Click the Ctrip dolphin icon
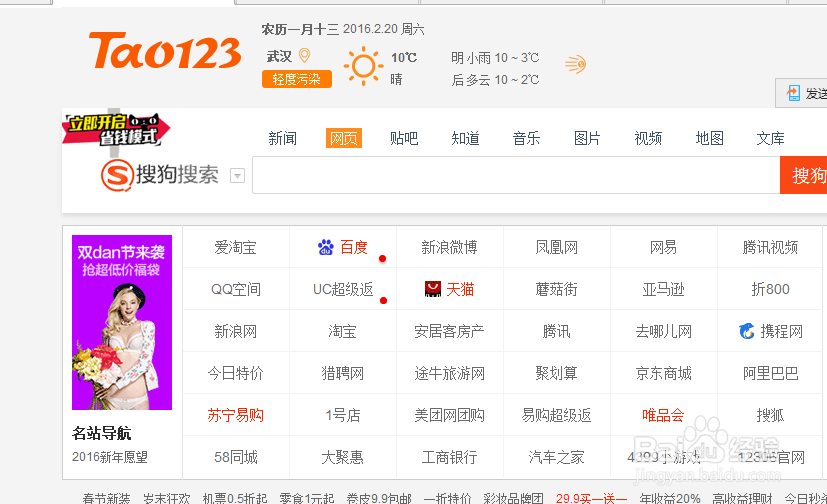This screenshot has height=504, width=827. tap(747, 331)
